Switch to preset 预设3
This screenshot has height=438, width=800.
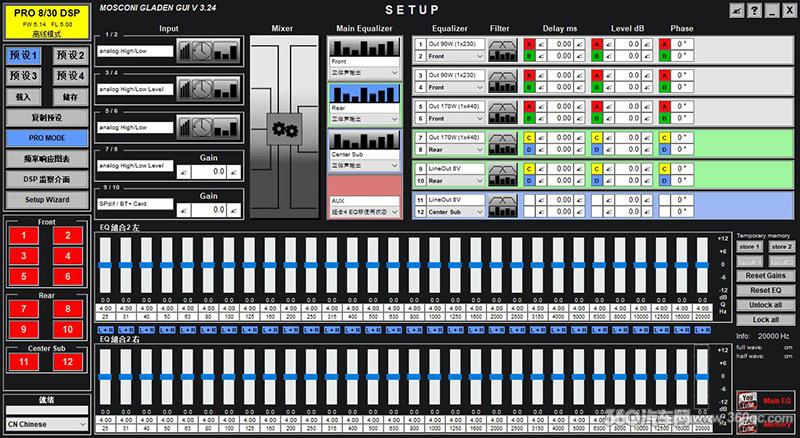point(23,76)
